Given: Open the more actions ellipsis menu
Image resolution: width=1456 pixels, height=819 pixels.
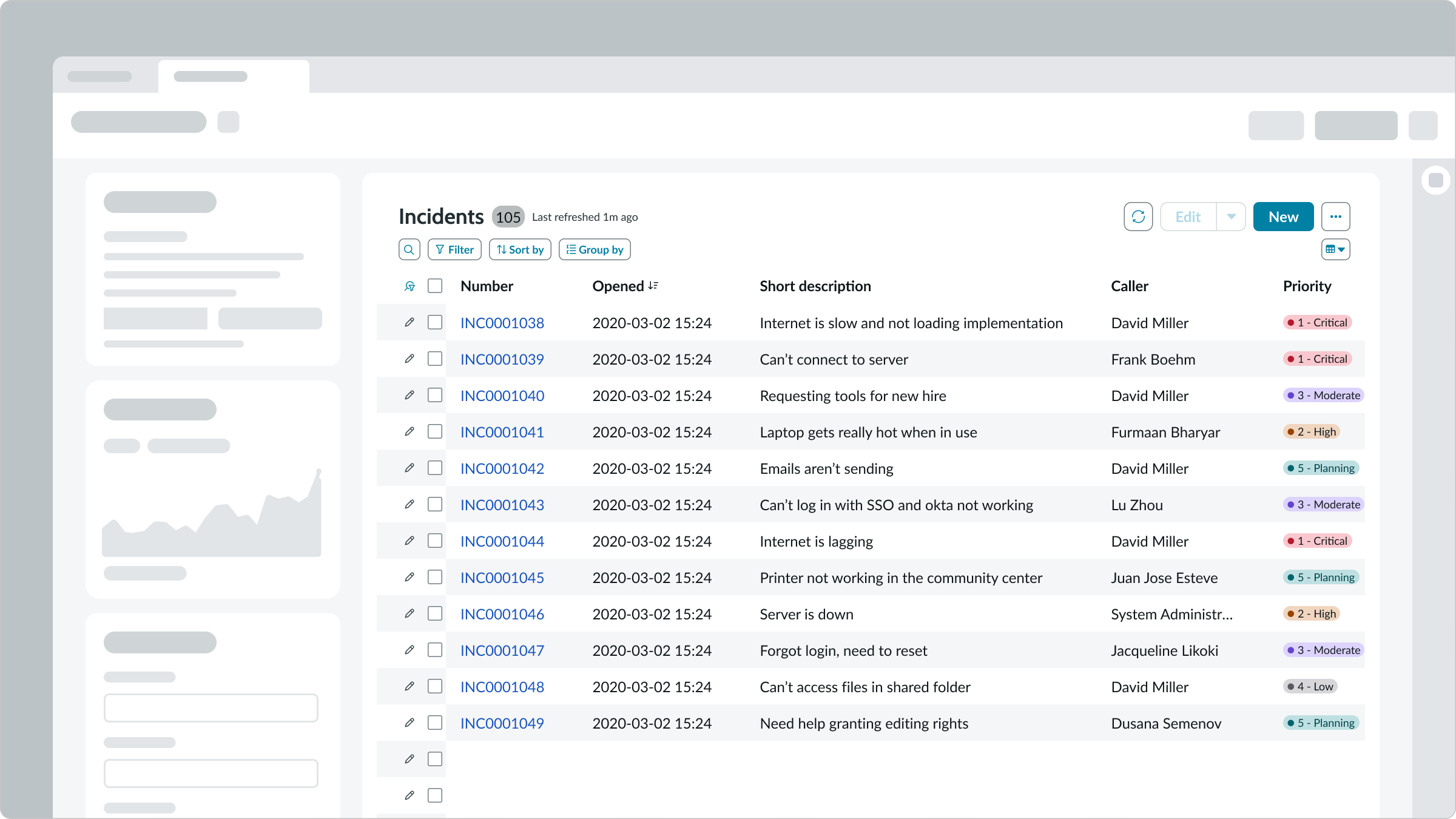Looking at the screenshot, I should point(1336,217).
